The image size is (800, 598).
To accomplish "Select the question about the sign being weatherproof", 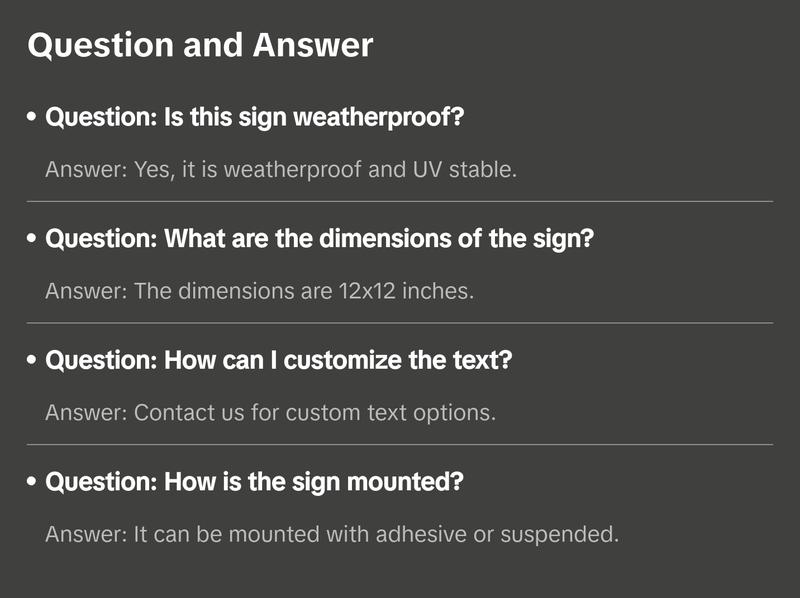I will click(255, 117).
